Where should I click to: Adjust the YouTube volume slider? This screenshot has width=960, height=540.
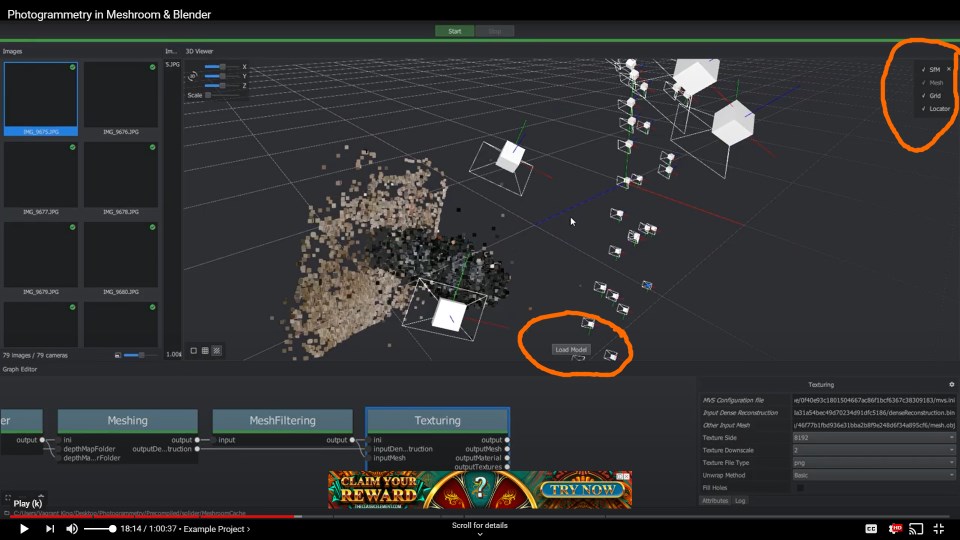point(99,528)
